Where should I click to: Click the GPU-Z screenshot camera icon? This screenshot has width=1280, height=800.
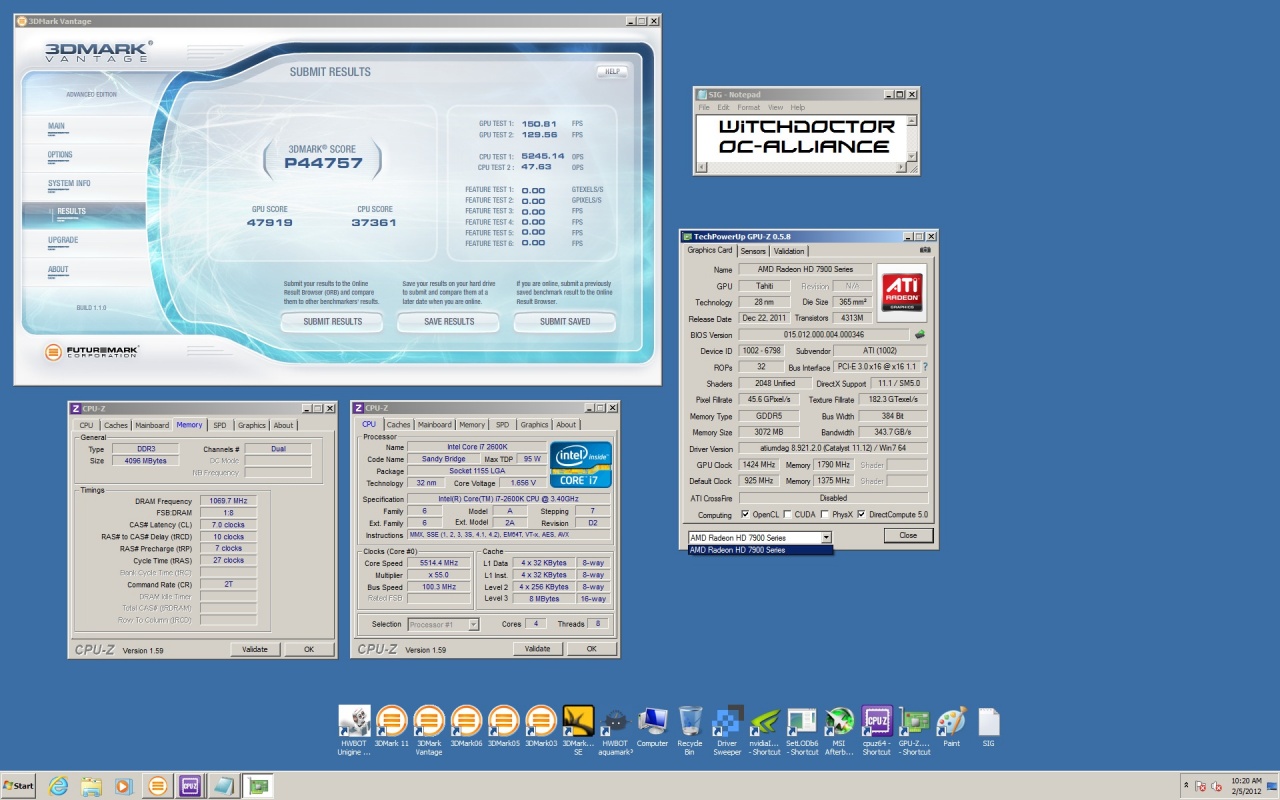925,250
